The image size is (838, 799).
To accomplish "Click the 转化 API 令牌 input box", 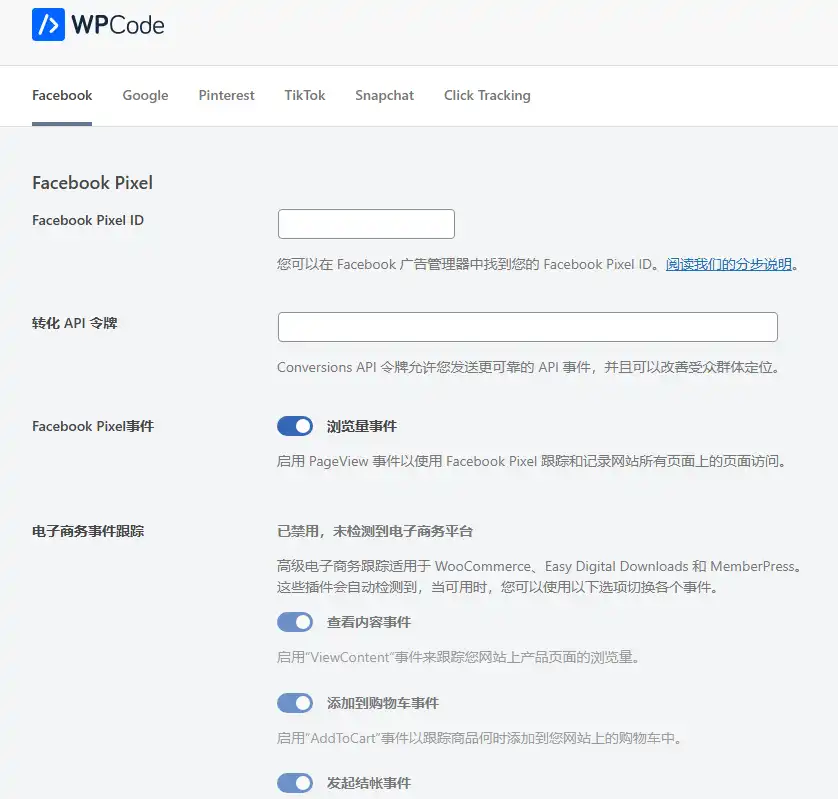I will tap(527, 326).
